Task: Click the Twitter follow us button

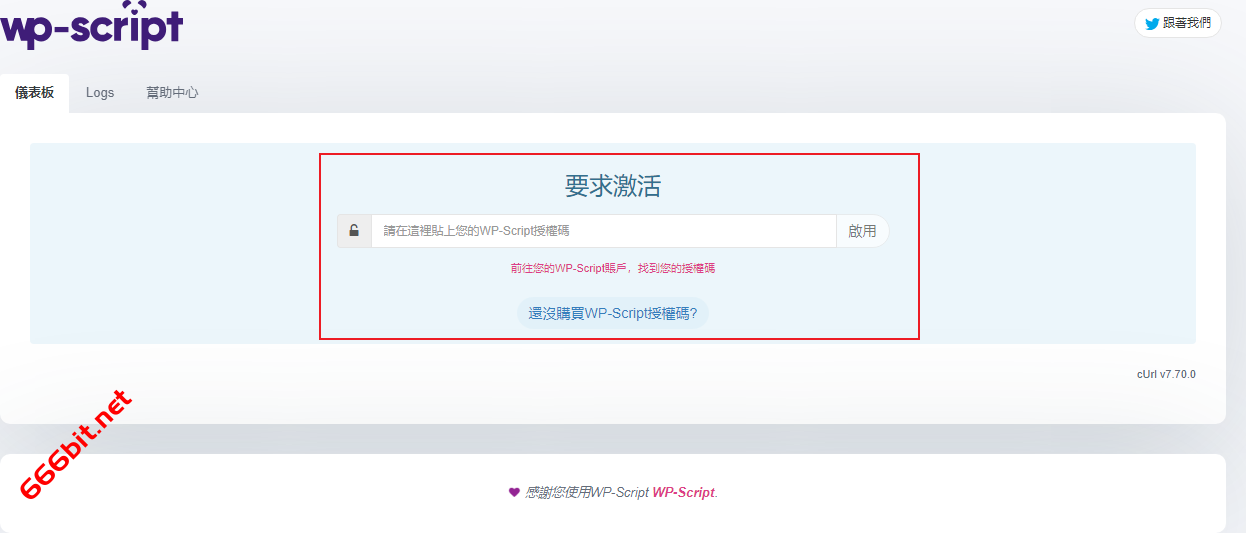Action: (x=1177, y=23)
